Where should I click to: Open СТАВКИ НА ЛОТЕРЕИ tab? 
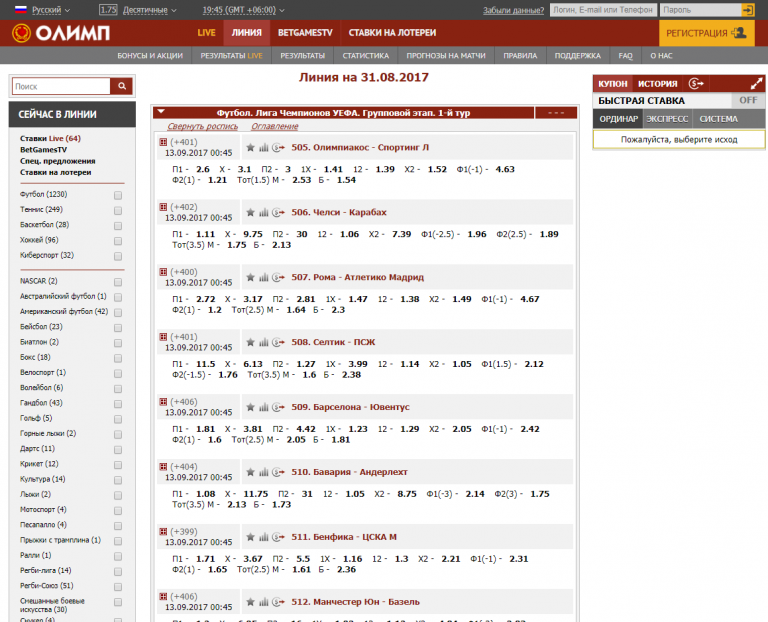point(392,33)
